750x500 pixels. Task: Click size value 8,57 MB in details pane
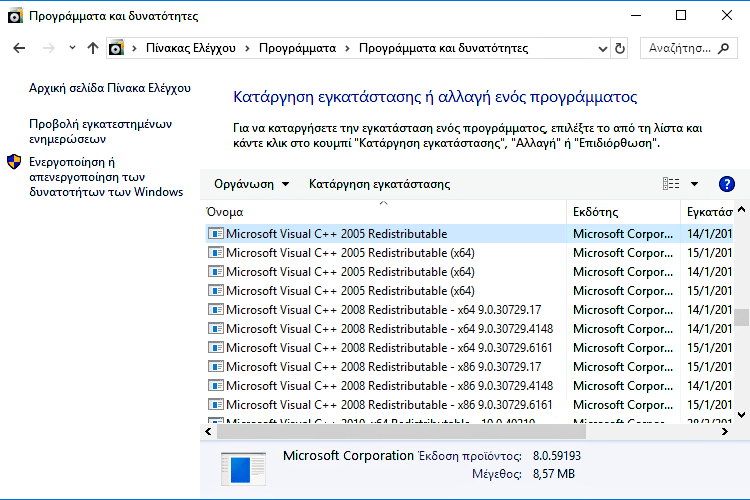pos(554,474)
